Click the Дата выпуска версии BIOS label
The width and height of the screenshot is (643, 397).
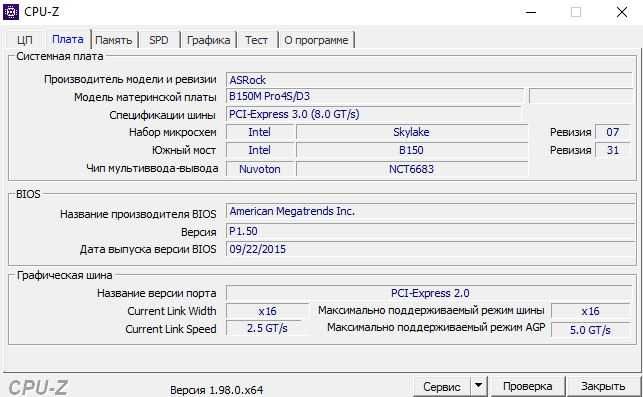[x=148, y=249]
